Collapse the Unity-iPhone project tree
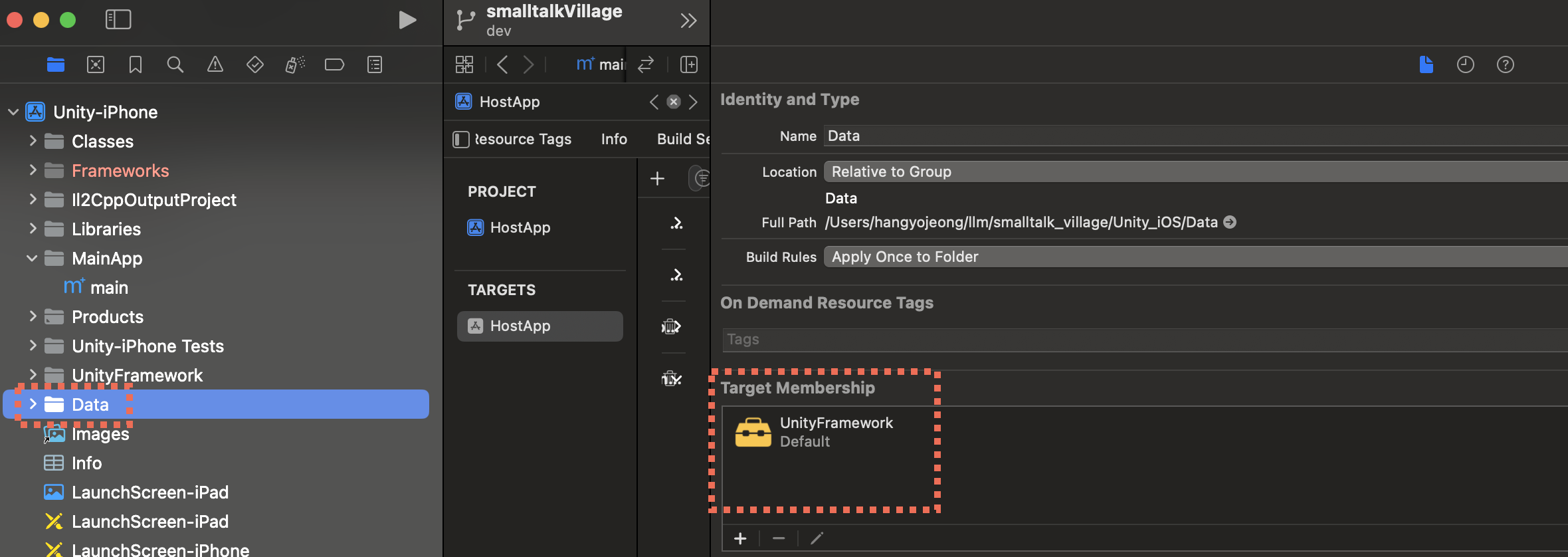The height and width of the screenshot is (557, 1568). click(x=13, y=112)
